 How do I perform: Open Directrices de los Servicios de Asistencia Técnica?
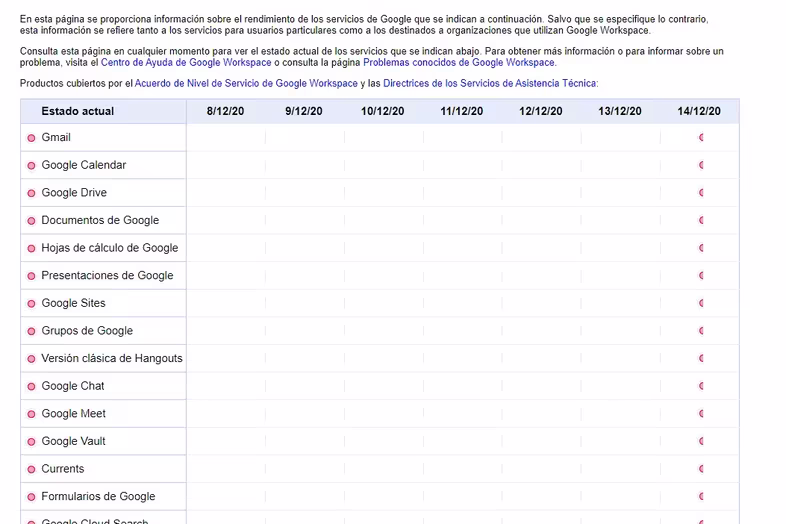(490, 83)
